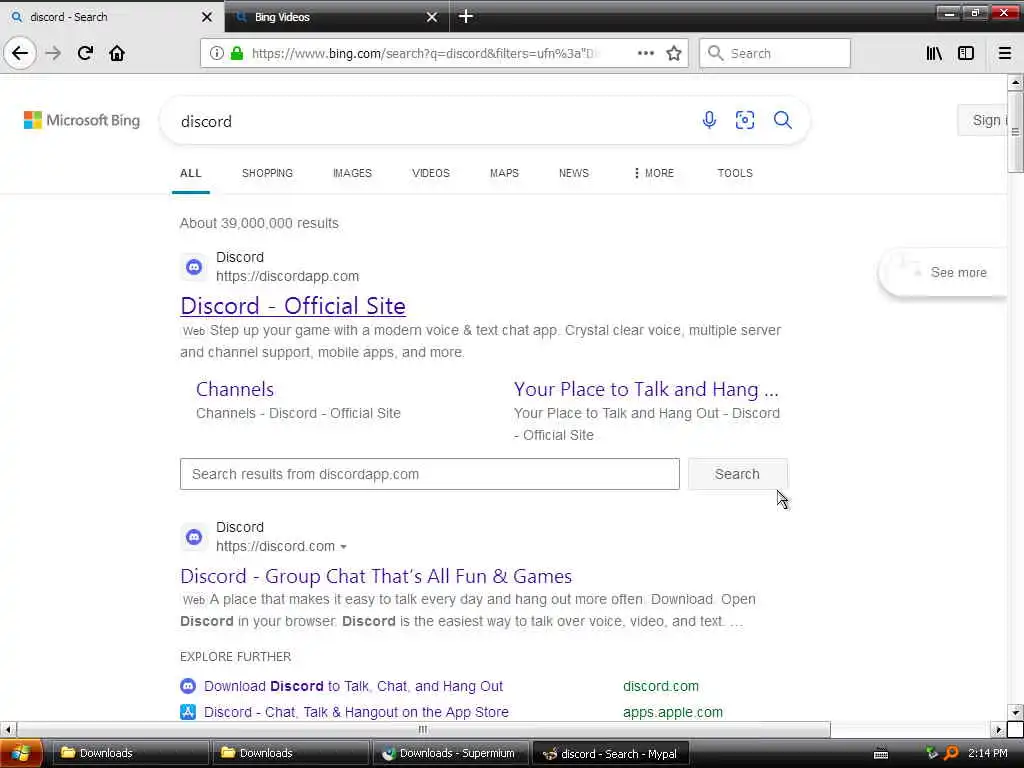
Task: Click the vertical scrollbar down arrow
Action: point(1015,712)
